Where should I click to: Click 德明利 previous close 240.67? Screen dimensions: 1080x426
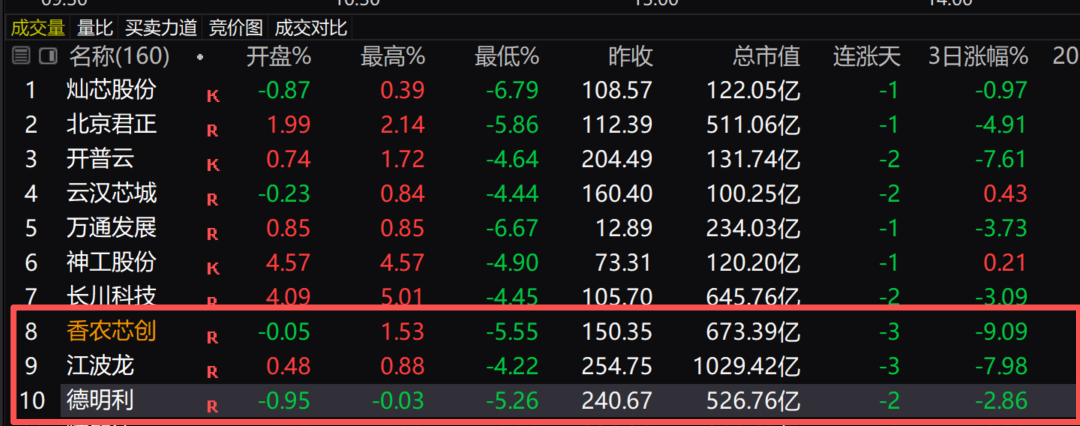617,401
